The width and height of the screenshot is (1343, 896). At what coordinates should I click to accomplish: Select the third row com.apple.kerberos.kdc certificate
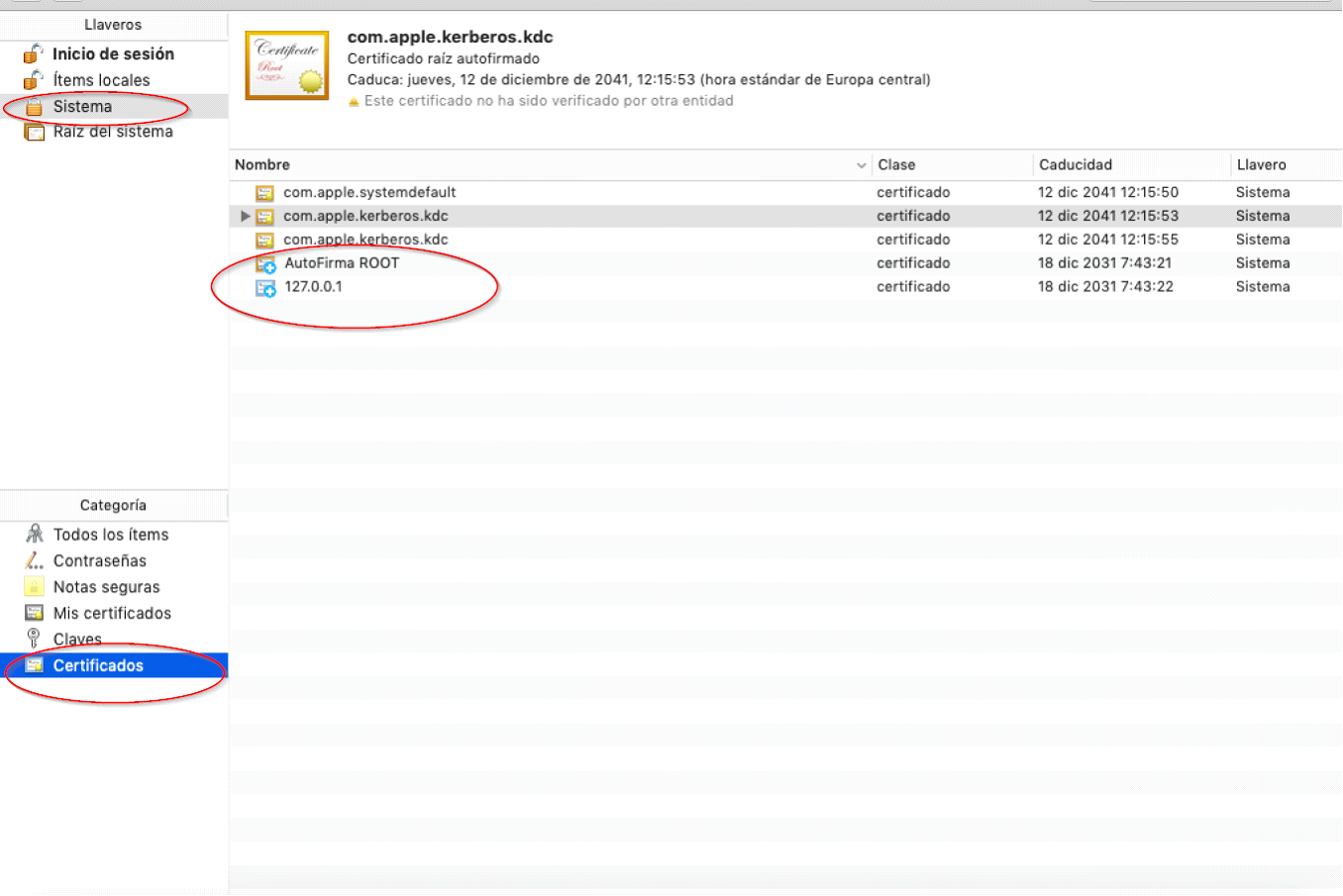(x=365, y=240)
